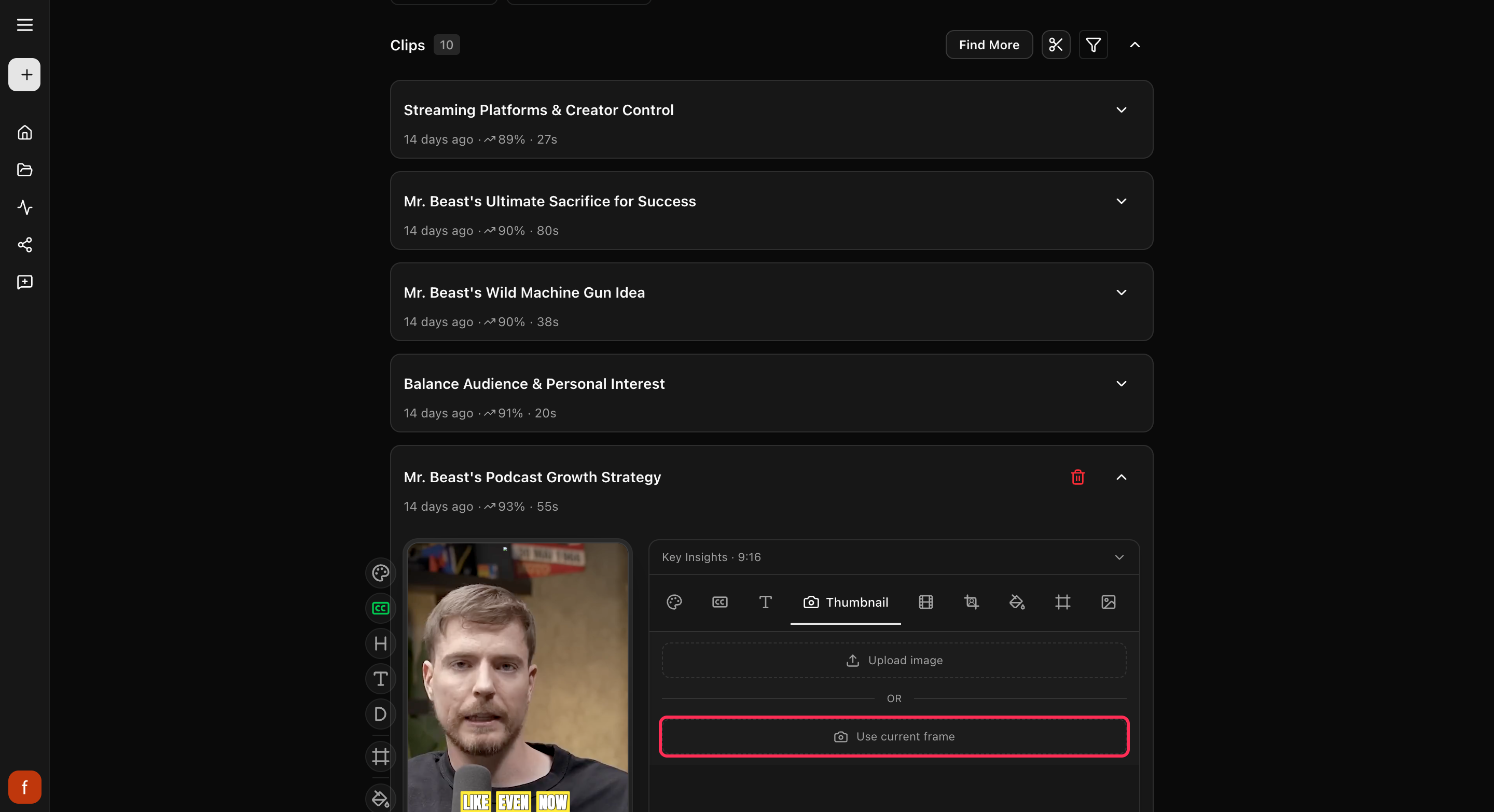Switch to the paint bucket fill tab in the editor panel
The width and height of the screenshot is (1494, 812).
[1017, 602]
